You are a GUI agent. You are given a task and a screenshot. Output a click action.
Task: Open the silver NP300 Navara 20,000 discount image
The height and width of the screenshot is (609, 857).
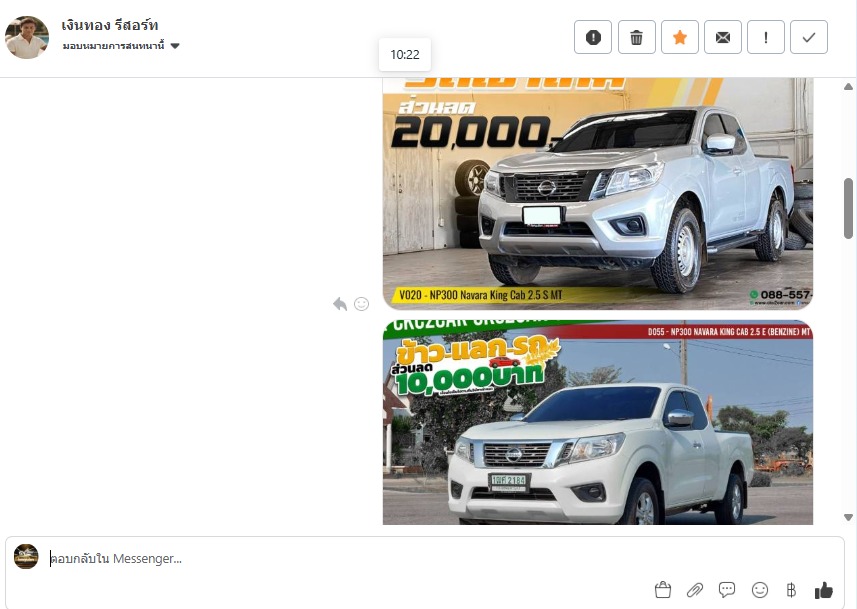pyautogui.click(x=598, y=194)
